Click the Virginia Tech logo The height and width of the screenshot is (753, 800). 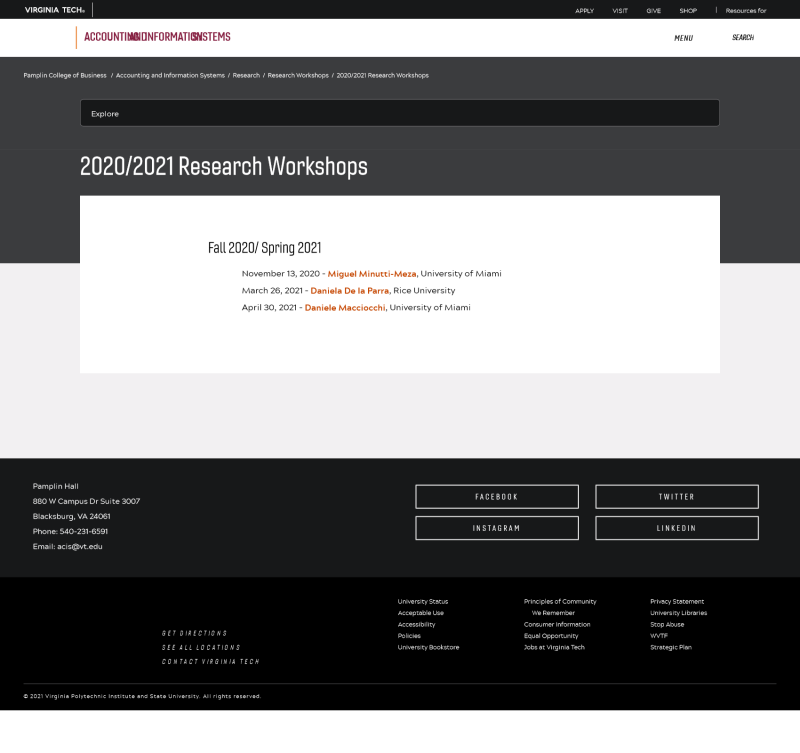(55, 10)
